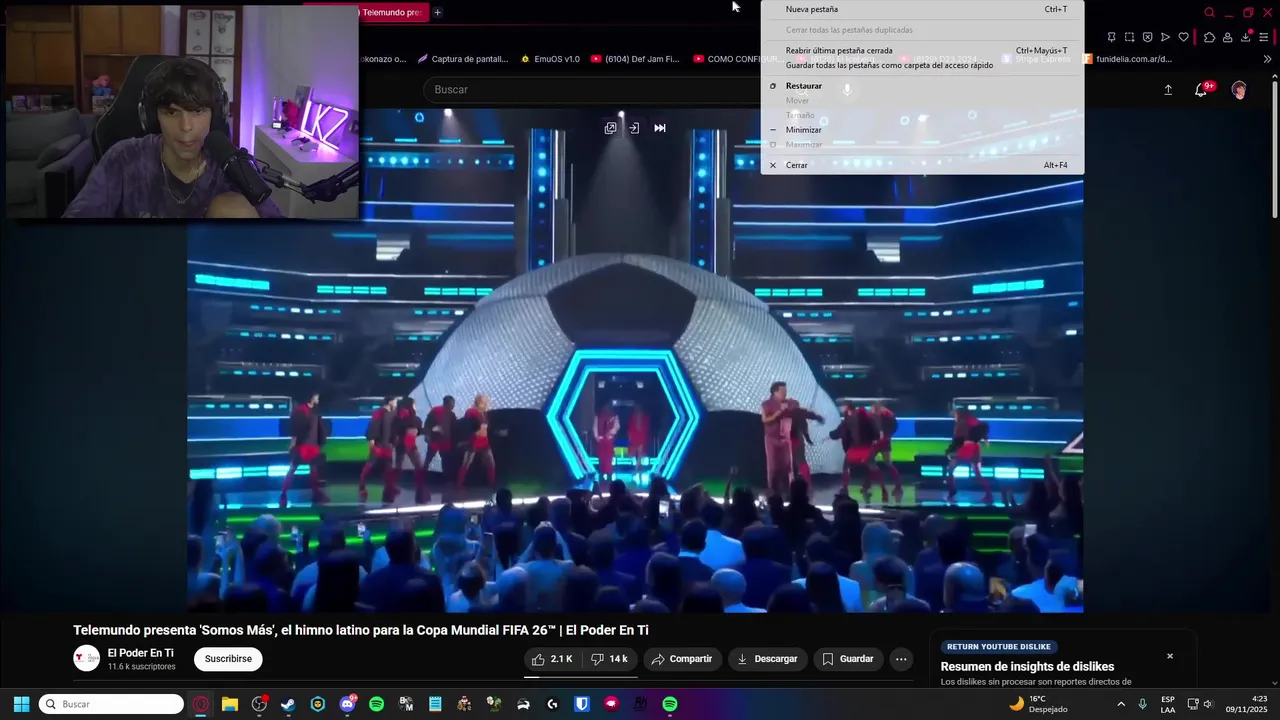The width and height of the screenshot is (1280, 720).
Task: Skip to next video with the overlay icon
Action: point(660,128)
